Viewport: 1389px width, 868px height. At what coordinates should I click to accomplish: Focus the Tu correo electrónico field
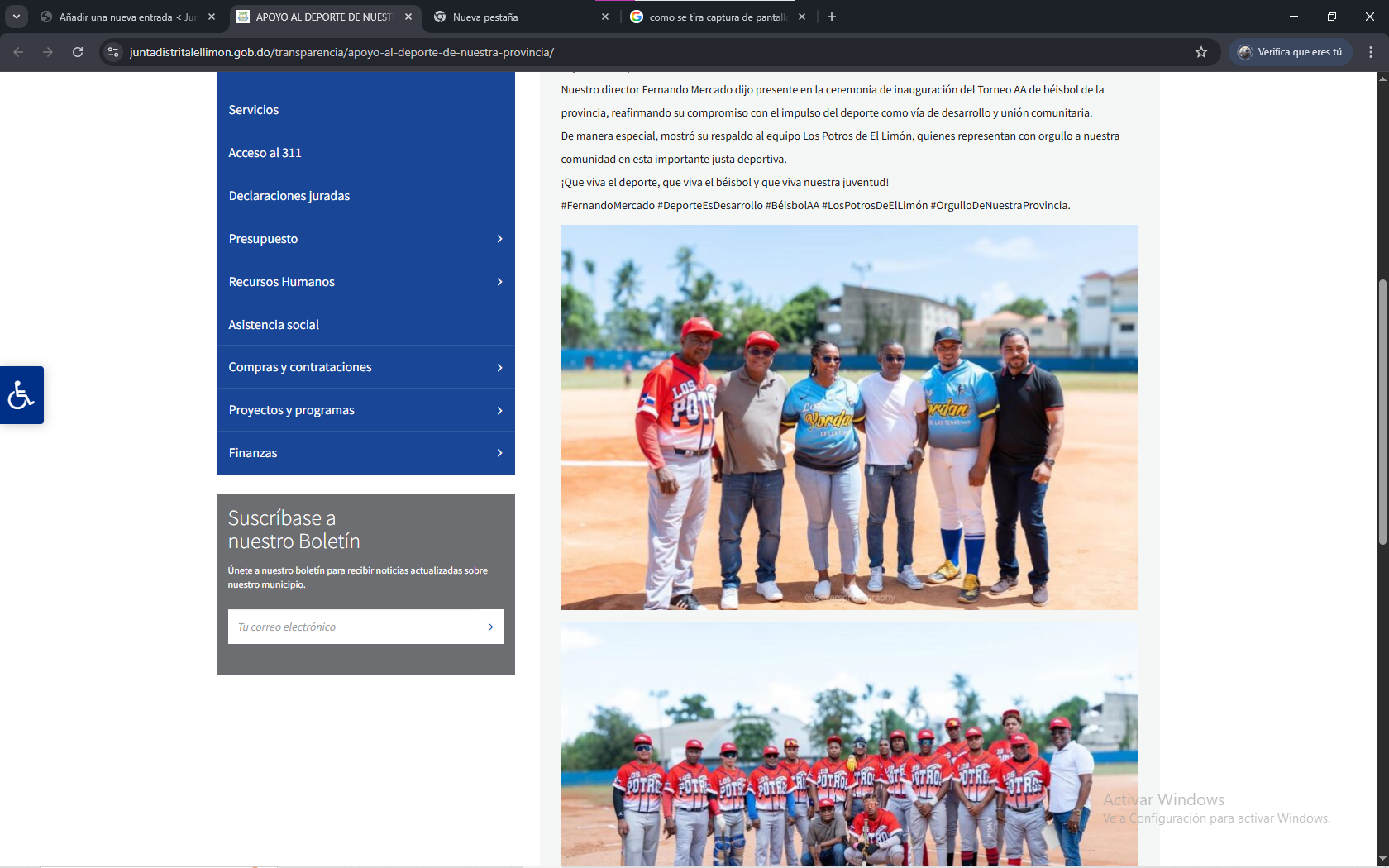[356, 627]
